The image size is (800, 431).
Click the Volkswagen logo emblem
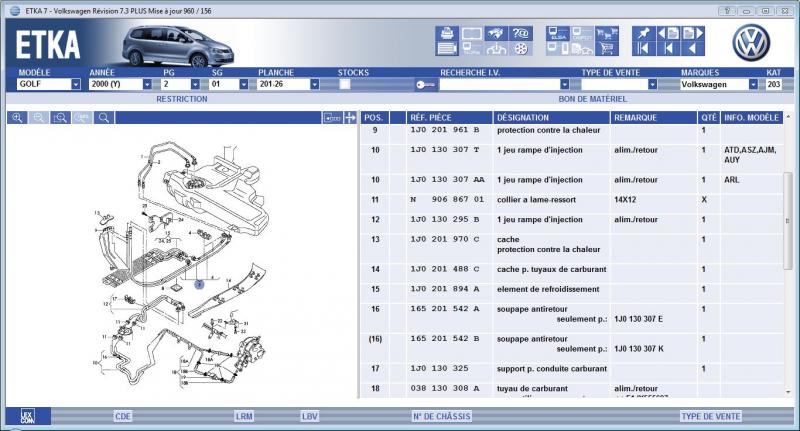click(752, 42)
